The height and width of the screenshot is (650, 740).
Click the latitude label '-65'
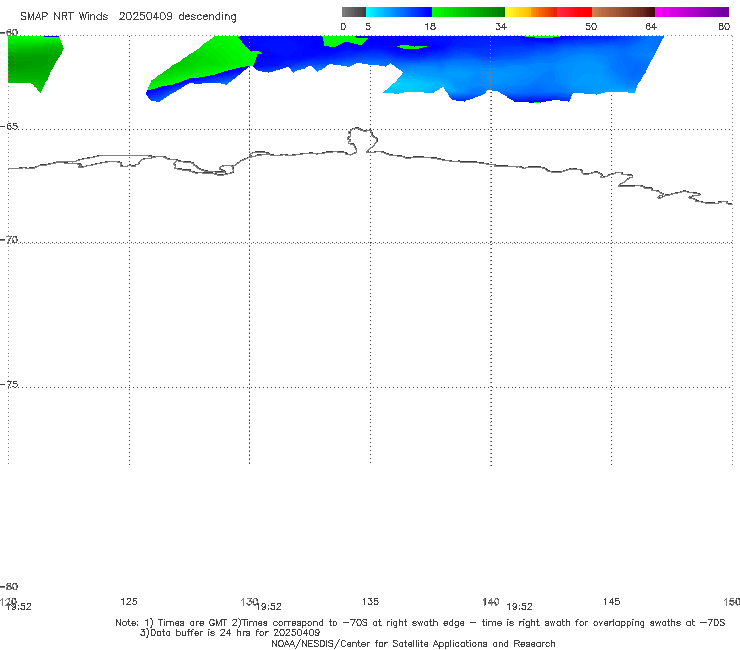[x=9, y=127]
